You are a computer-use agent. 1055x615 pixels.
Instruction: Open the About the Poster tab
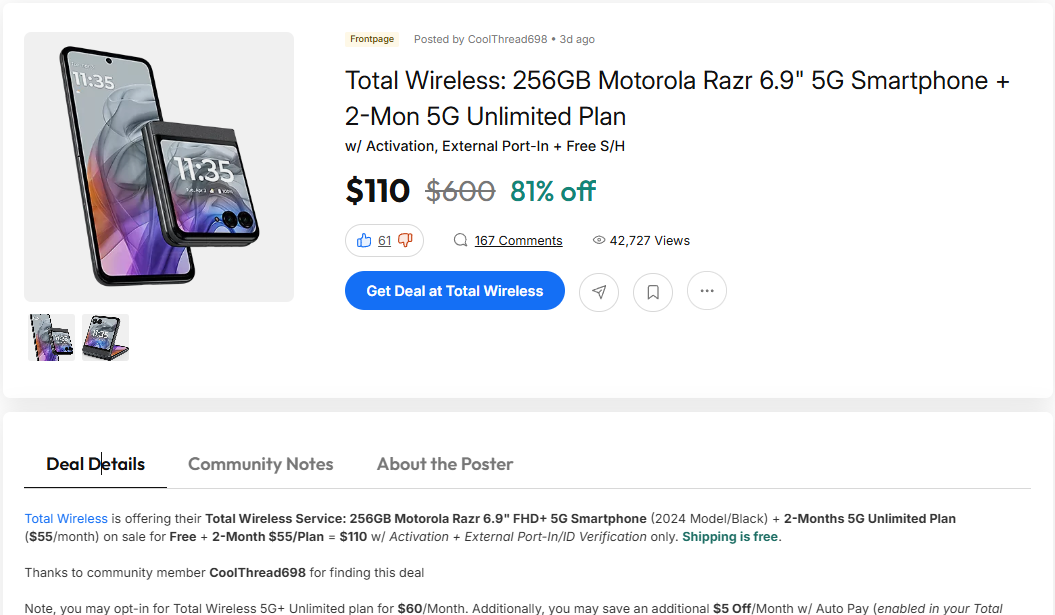[x=445, y=464]
